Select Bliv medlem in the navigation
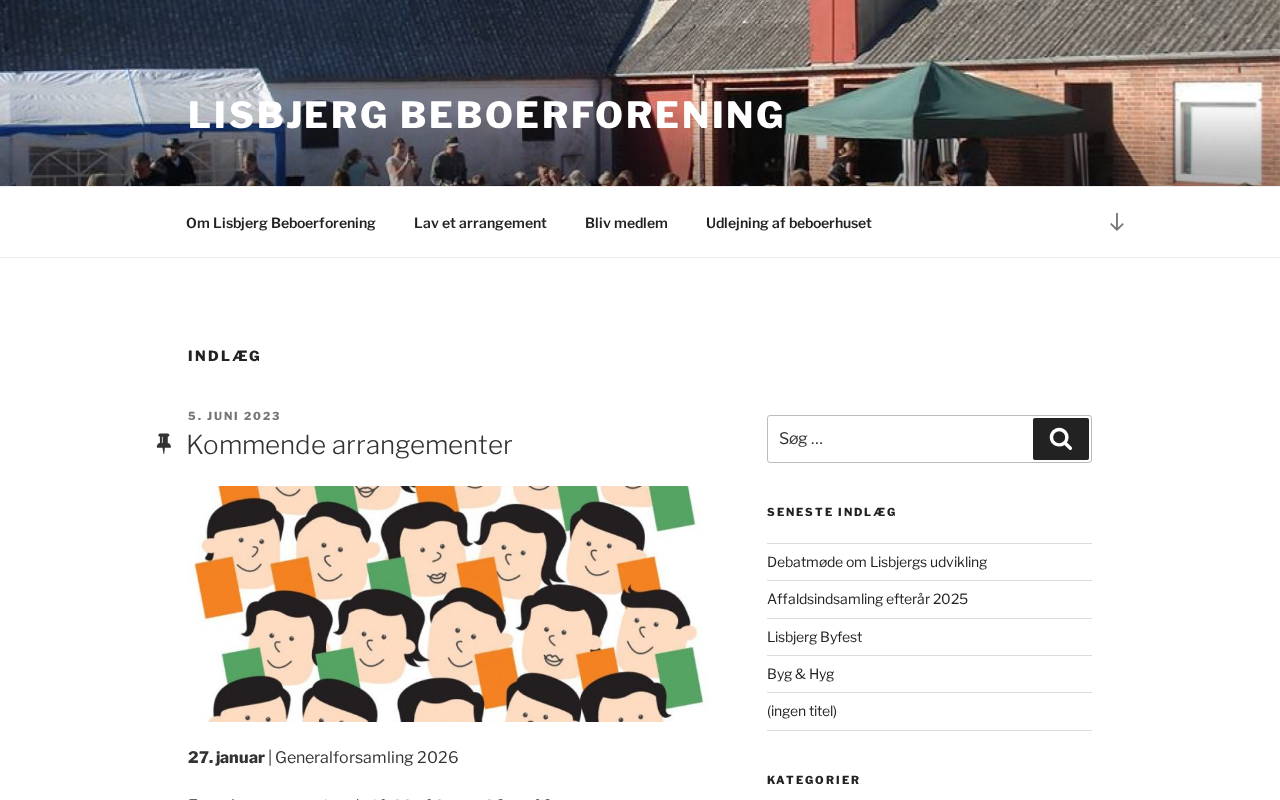Screen dimensions: 1280x800 click(626, 223)
